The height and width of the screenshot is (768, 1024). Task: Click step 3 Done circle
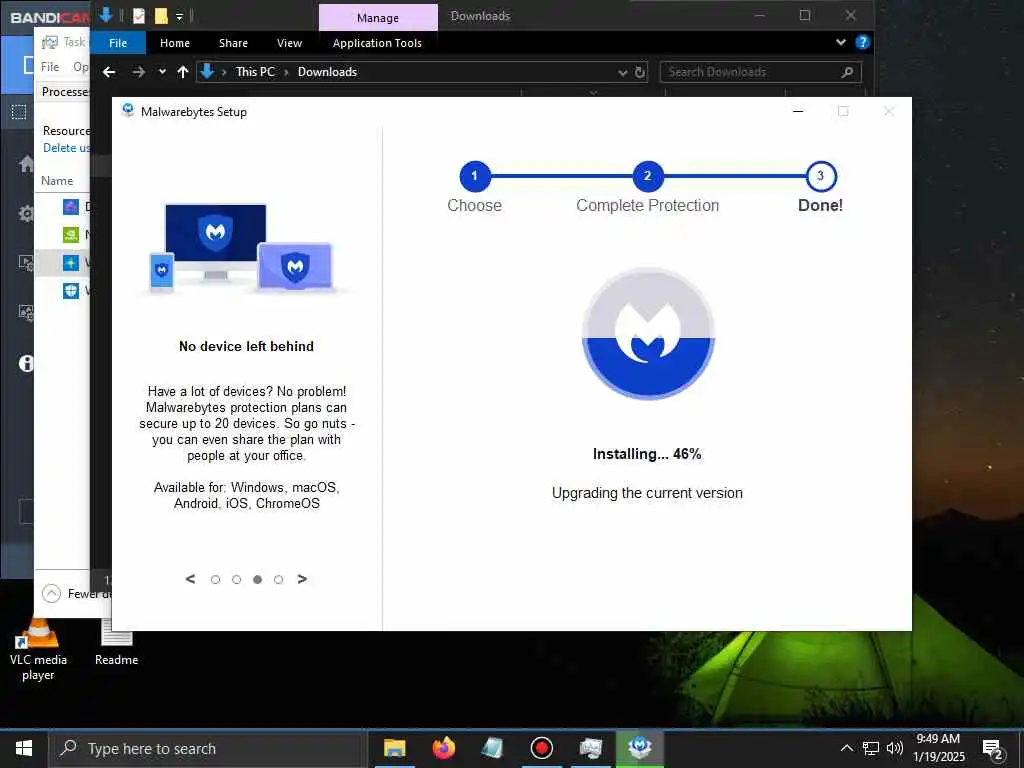point(821,176)
